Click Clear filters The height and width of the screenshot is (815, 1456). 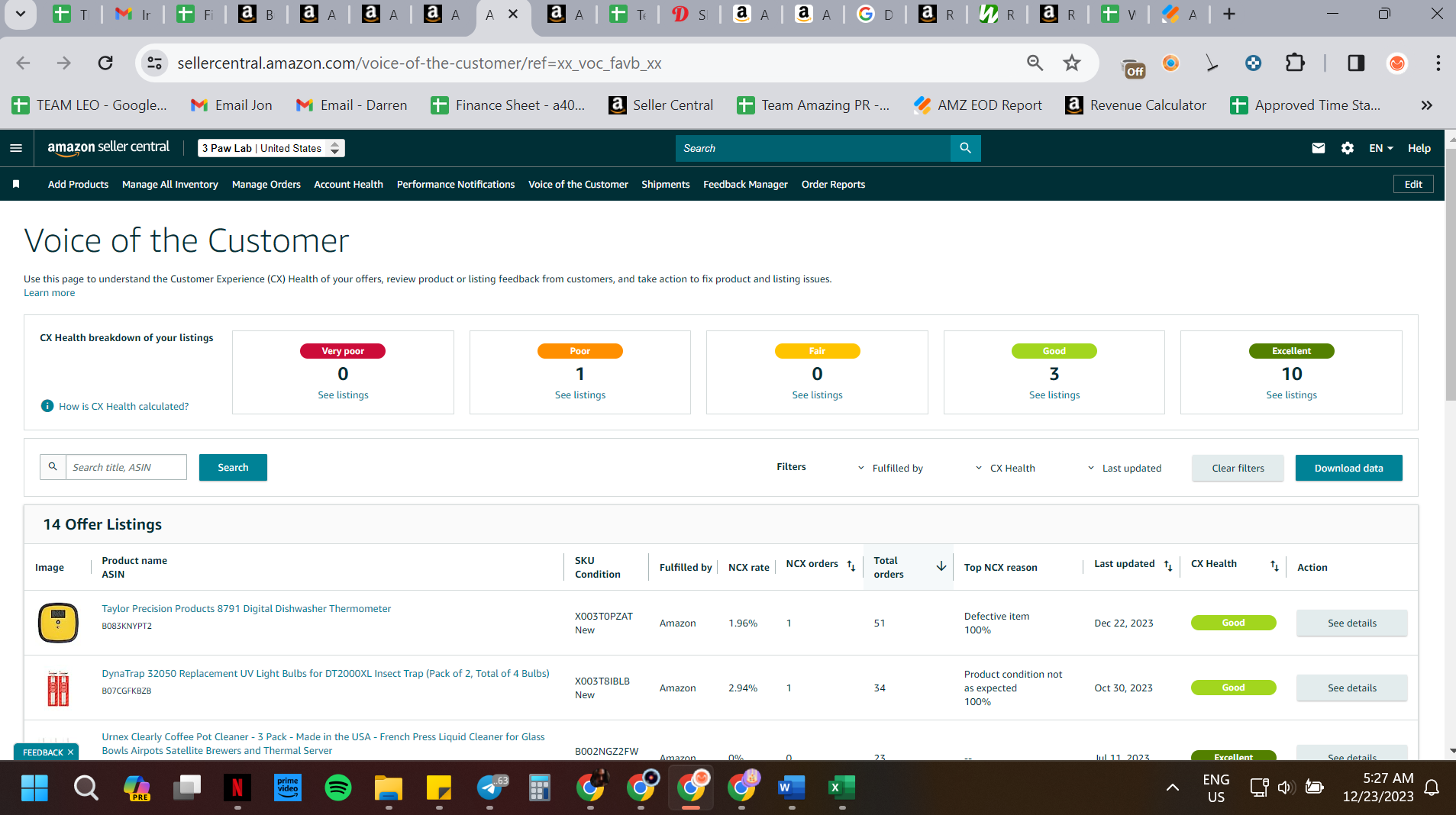[1238, 468]
